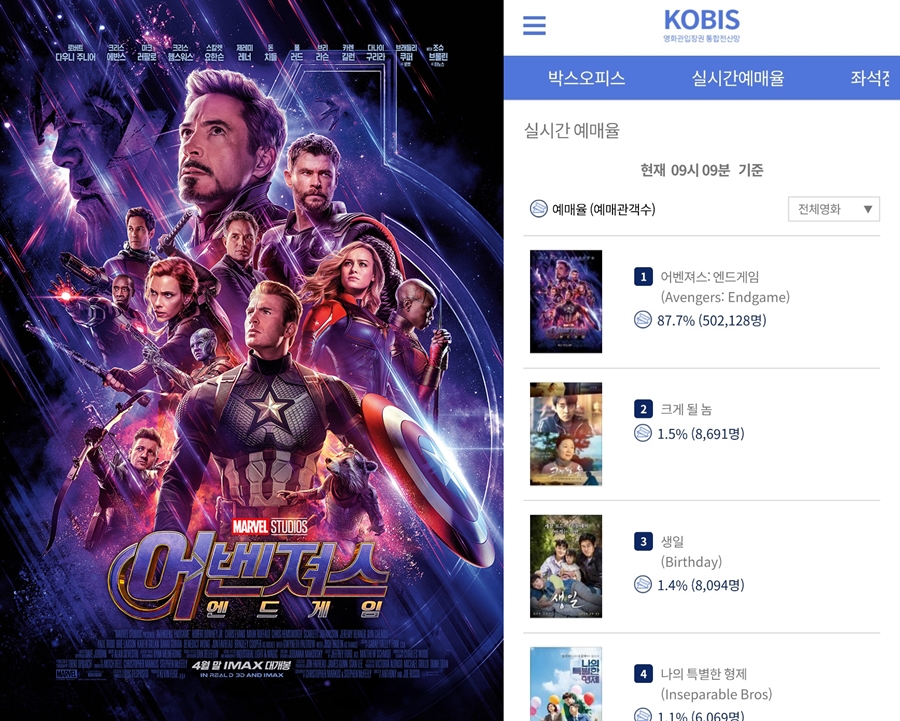Image resolution: width=900 pixels, height=721 pixels.
Task: Open the 생일 (Birthday) title link
Action: click(691, 552)
